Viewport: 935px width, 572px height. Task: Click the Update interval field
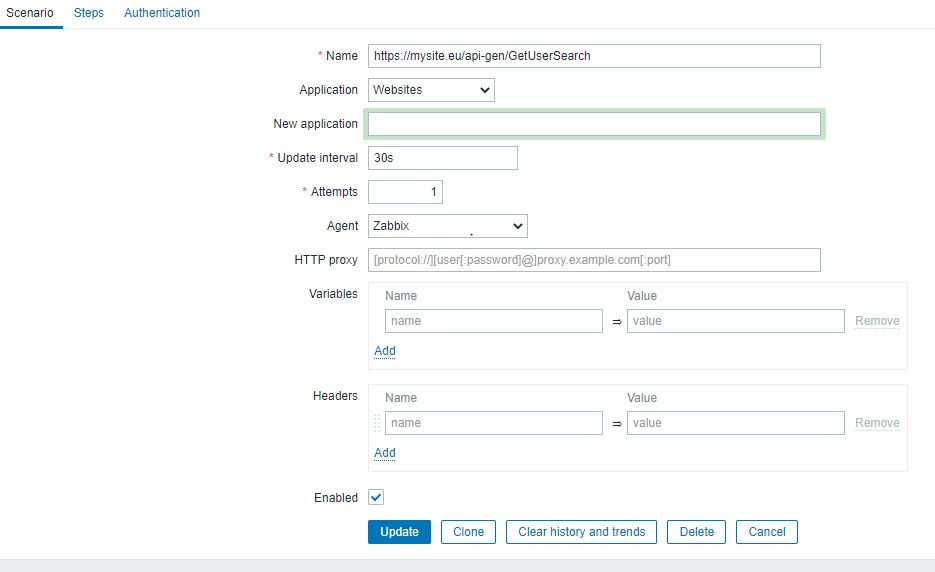(442, 158)
